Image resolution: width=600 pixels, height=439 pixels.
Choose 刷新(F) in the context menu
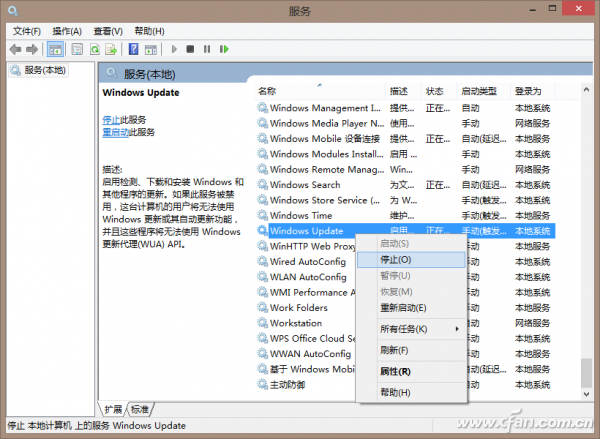pos(411,350)
